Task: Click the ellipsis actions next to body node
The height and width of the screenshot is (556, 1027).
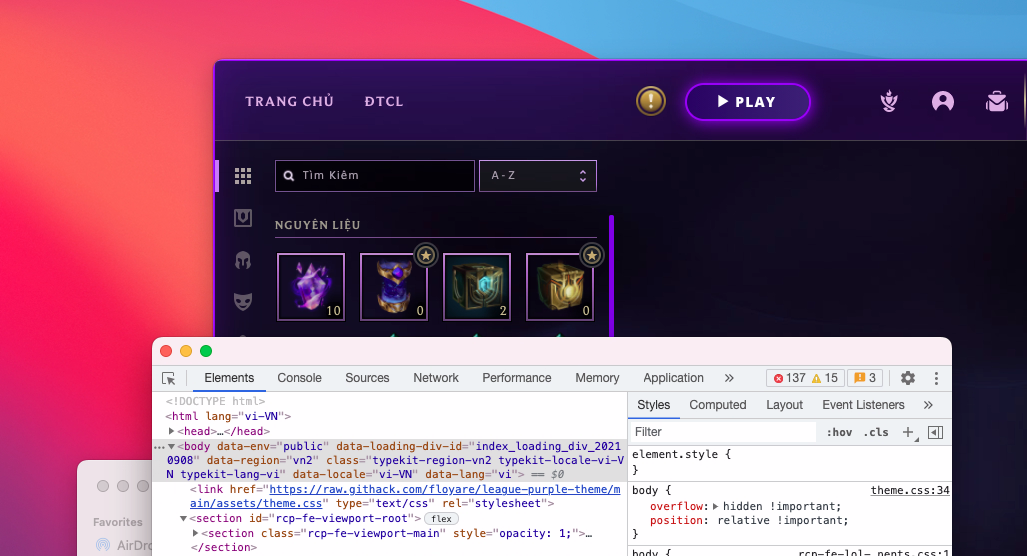Action: click(x=159, y=447)
